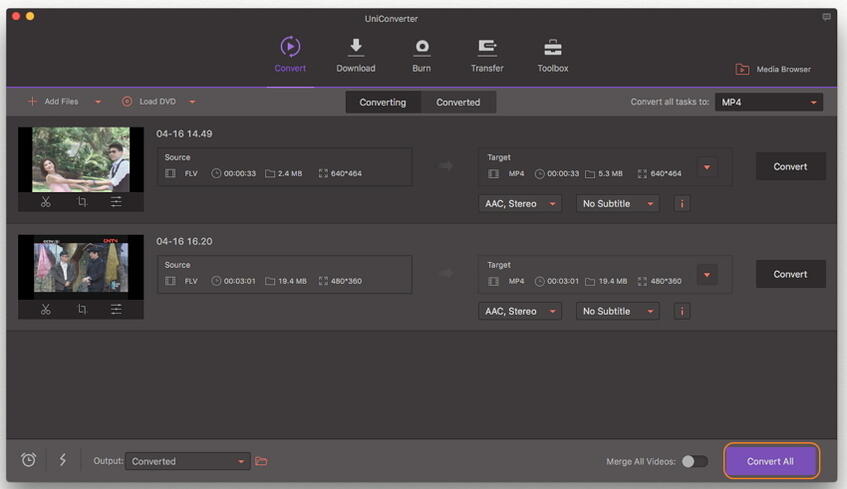Expand the Add Files dropdown arrow
The height and width of the screenshot is (489, 847).
[x=98, y=102]
